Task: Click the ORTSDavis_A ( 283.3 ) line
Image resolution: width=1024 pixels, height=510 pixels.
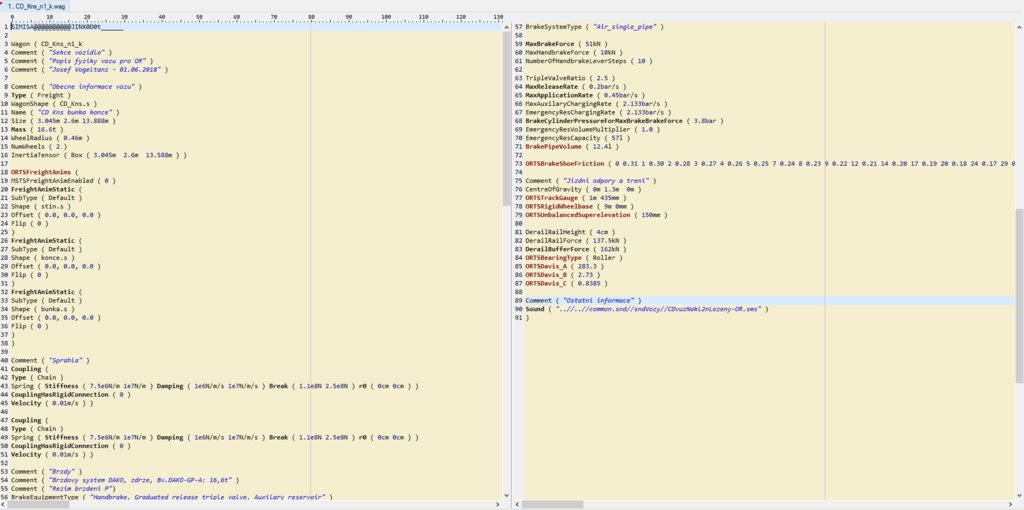Action: point(566,267)
